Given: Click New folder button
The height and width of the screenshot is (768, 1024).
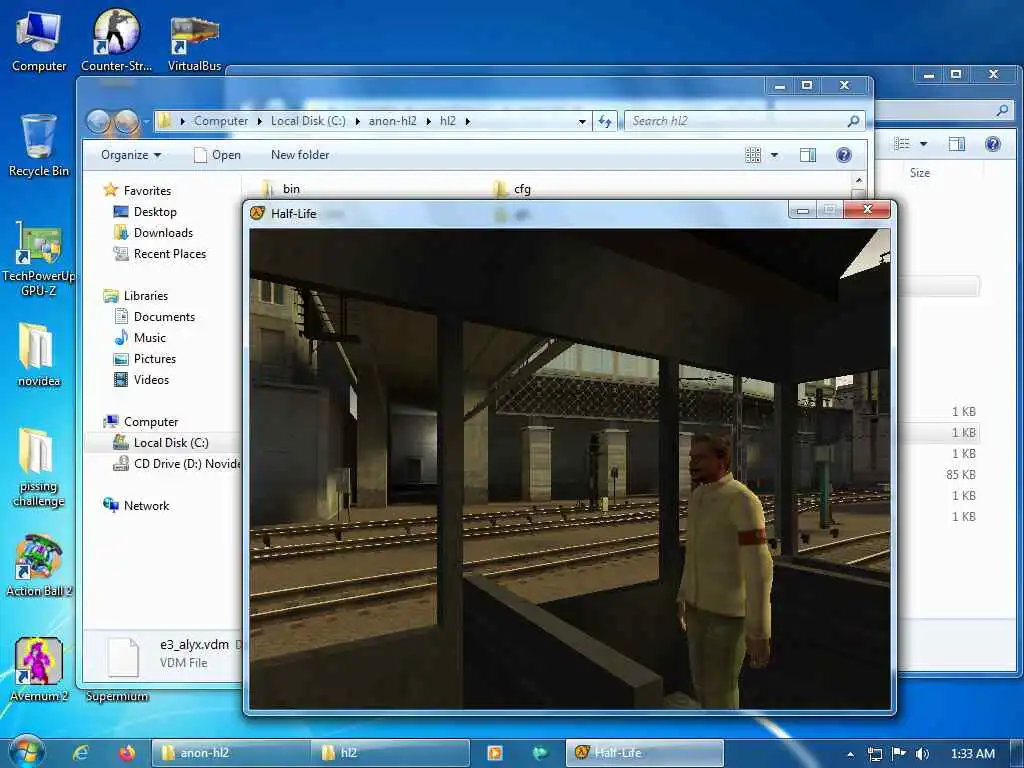Looking at the screenshot, I should click(x=300, y=155).
